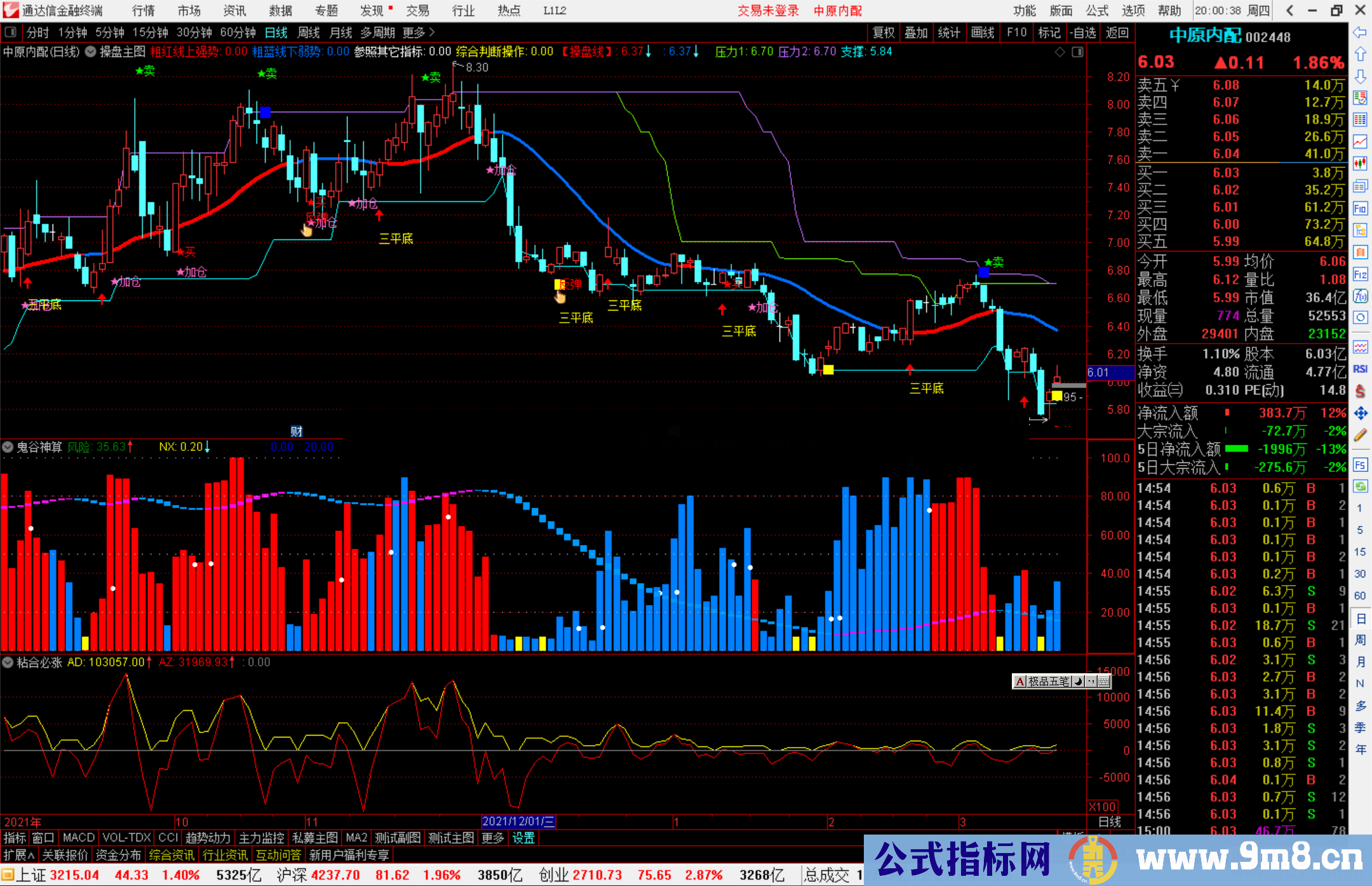Viewport: 1372px width, 886px height.
Task: Click the blue square marker on chart
Action: pos(265,112)
